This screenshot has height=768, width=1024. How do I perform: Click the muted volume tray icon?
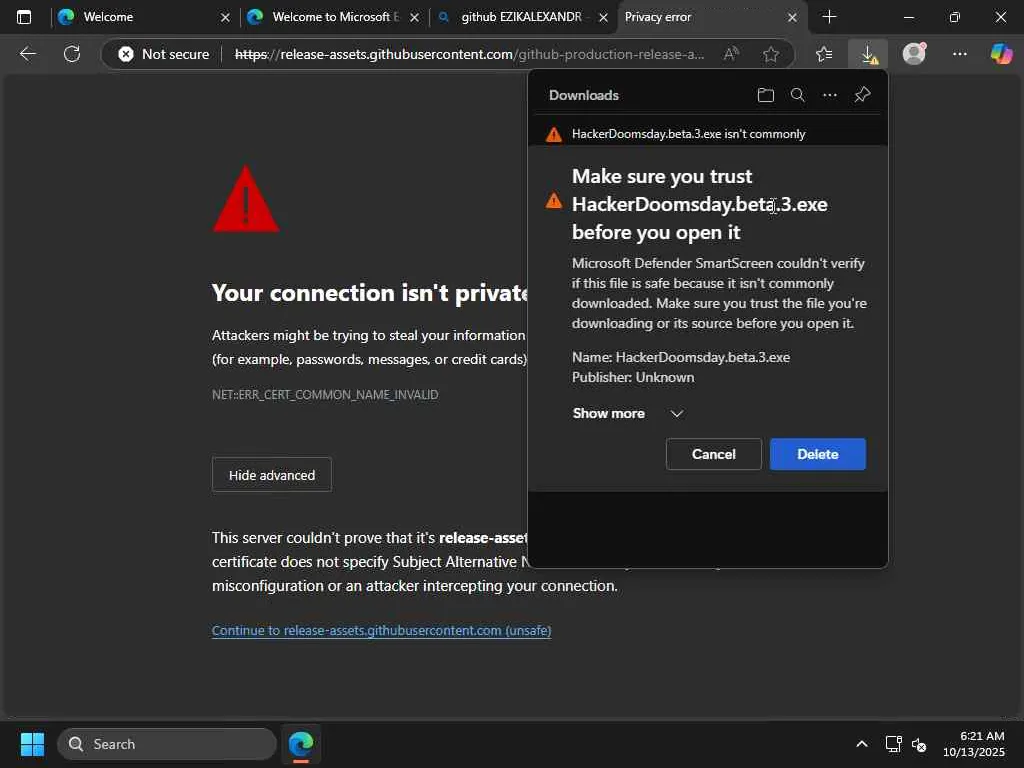(919, 744)
